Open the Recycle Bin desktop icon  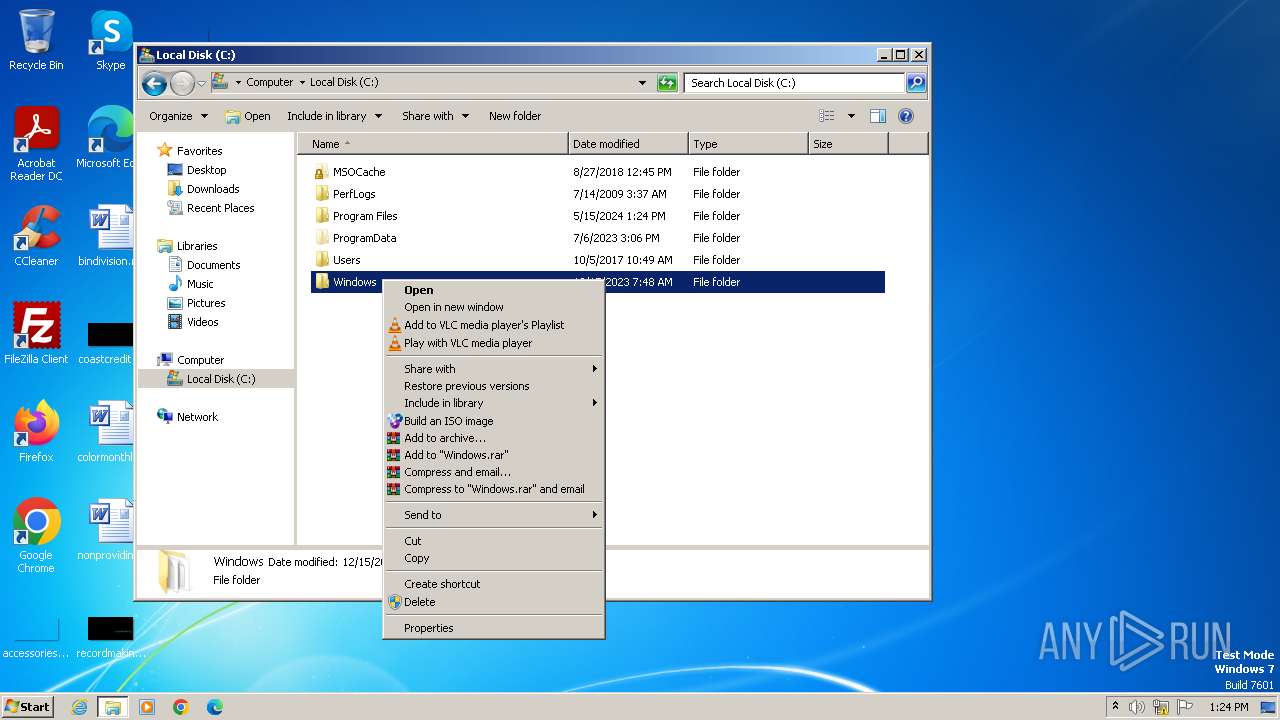click(36, 40)
